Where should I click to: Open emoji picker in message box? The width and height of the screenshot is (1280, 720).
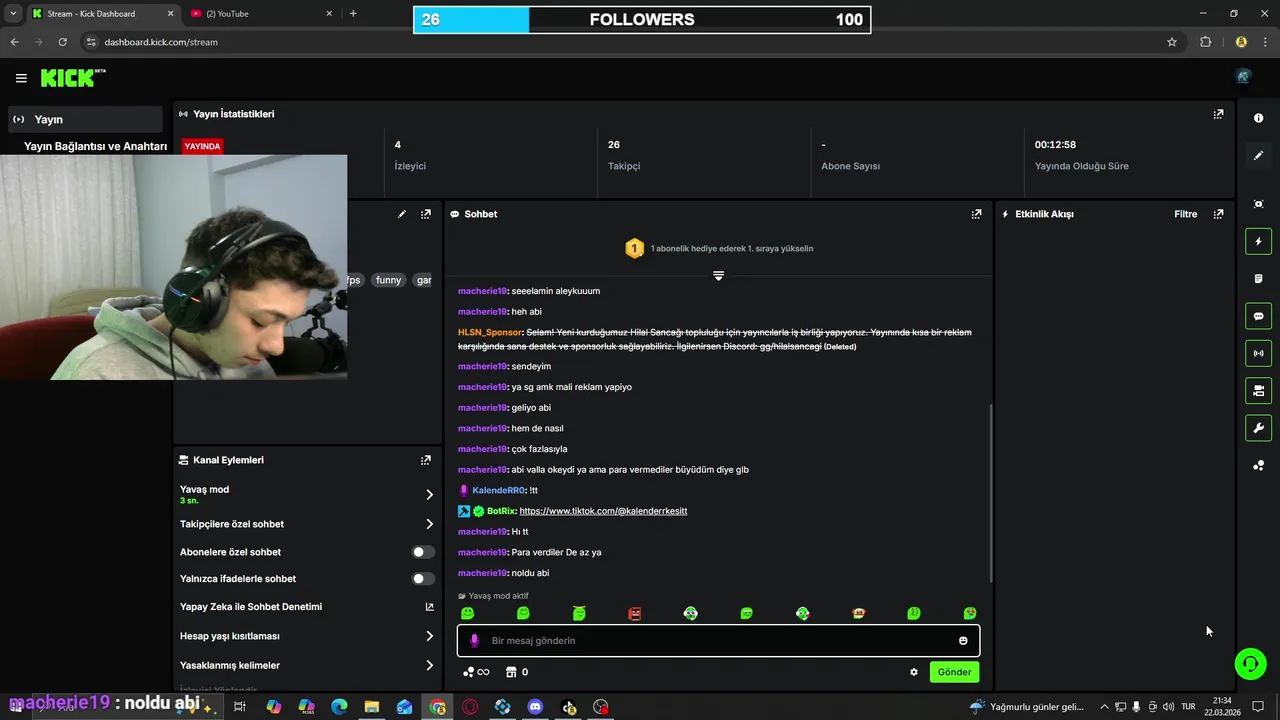[963, 641]
